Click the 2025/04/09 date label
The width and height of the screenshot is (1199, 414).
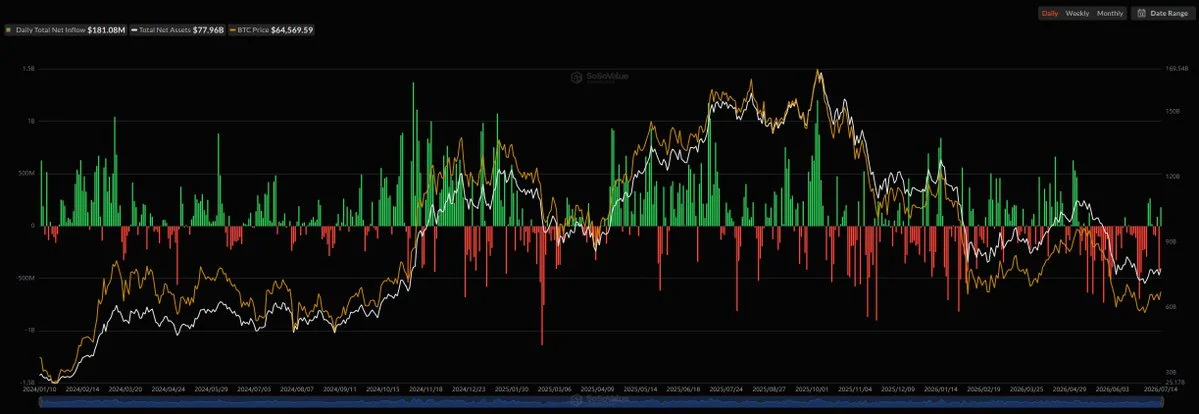[597, 389]
